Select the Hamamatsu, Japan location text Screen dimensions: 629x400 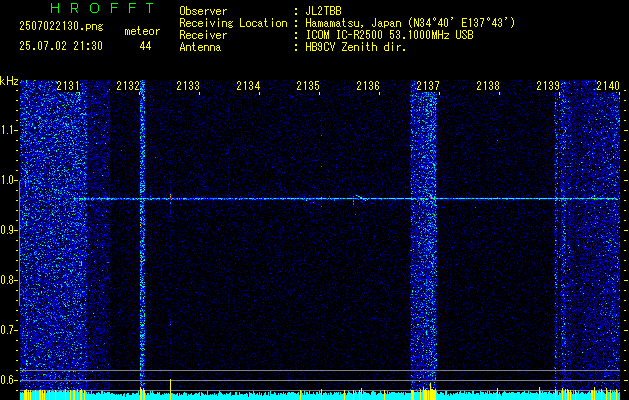coord(410,23)
